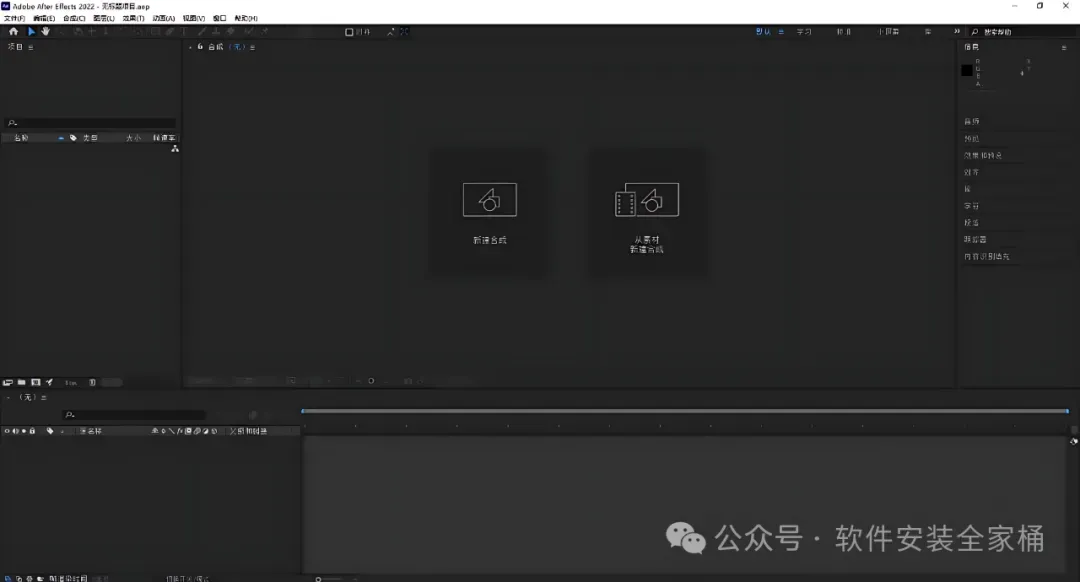This screenshot has height=582, width=1080.
Task: Click the Project panel search field
Action: [x=90, y=123]
